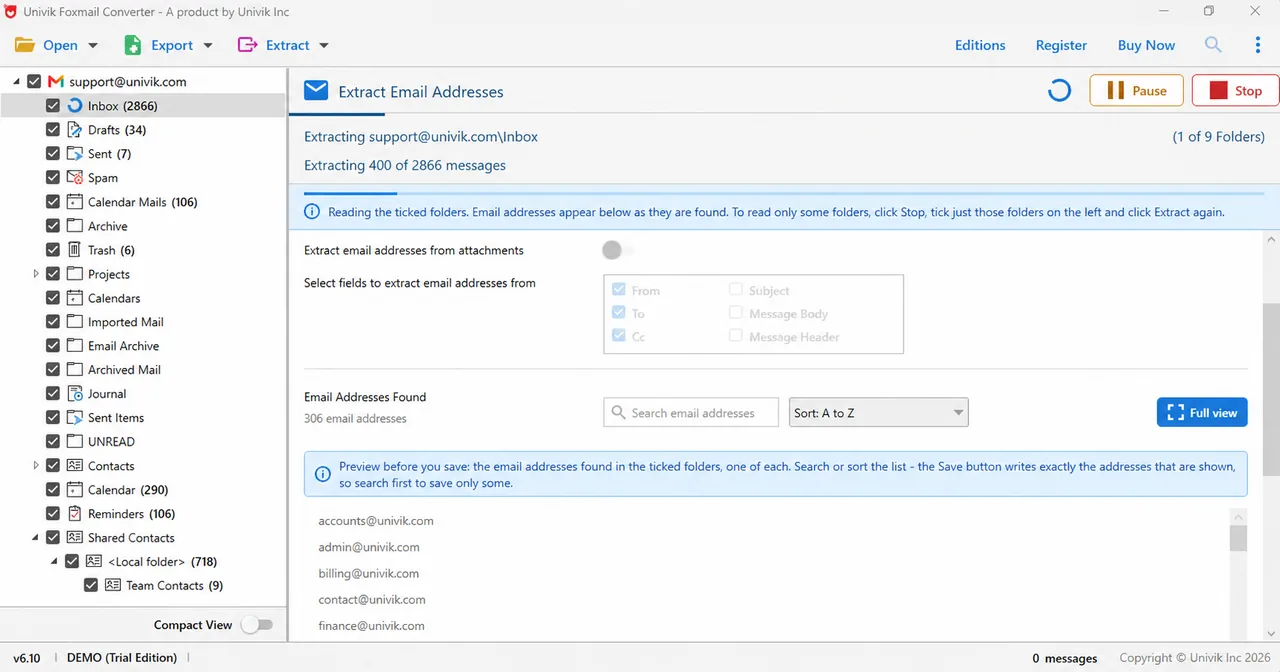Open the Editions menu item
Viewport: 1280px width, 672px height.
pos(980,45)
